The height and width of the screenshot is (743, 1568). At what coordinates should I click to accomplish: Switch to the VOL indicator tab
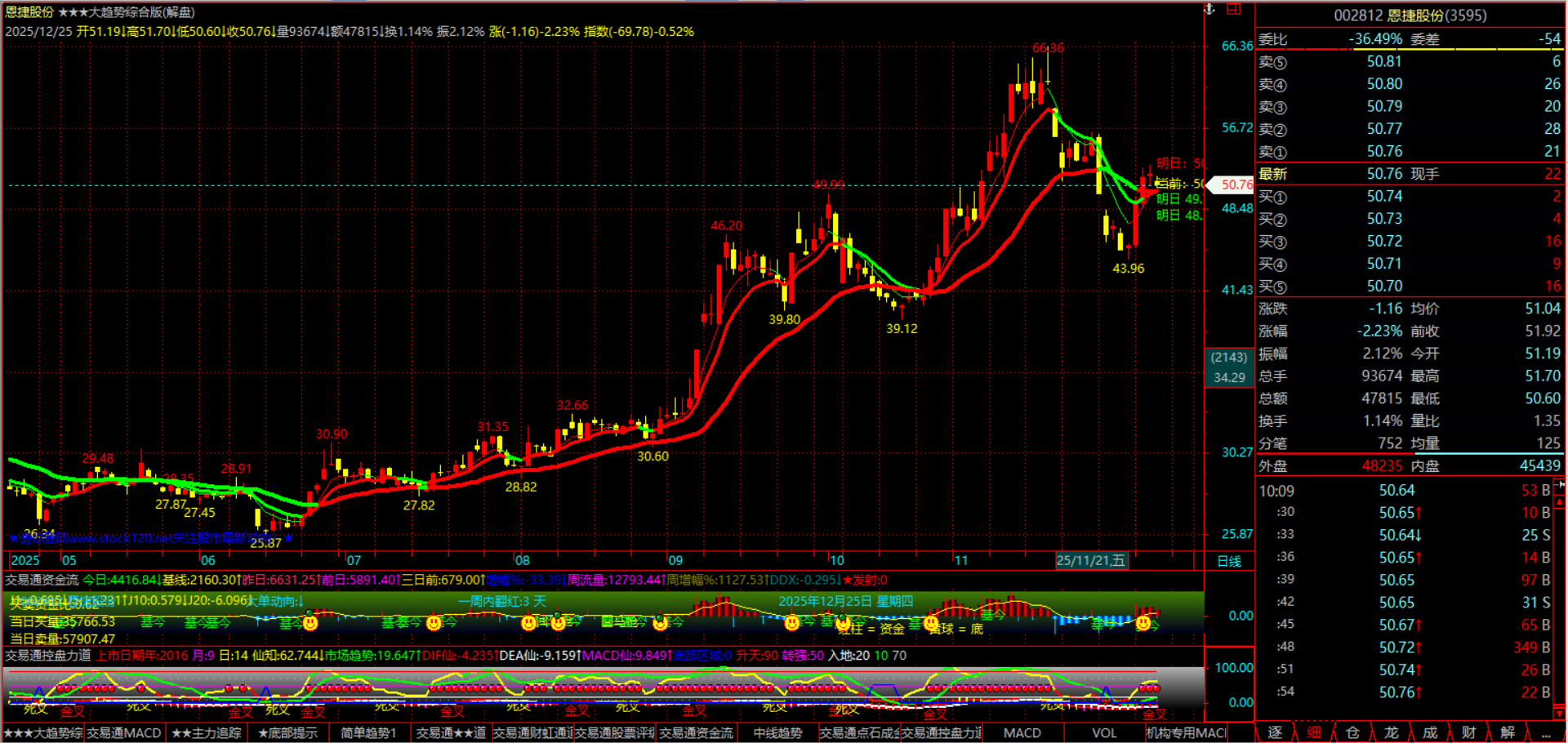point(1104,733)
